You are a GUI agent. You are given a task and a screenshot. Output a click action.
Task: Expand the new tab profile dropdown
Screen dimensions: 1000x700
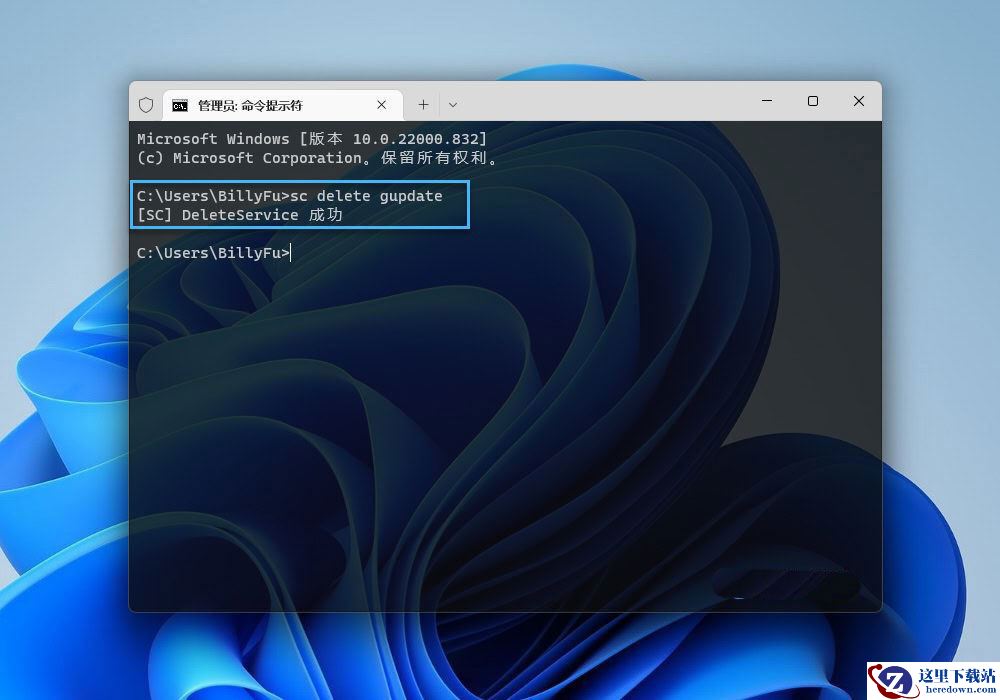[453, 105]
